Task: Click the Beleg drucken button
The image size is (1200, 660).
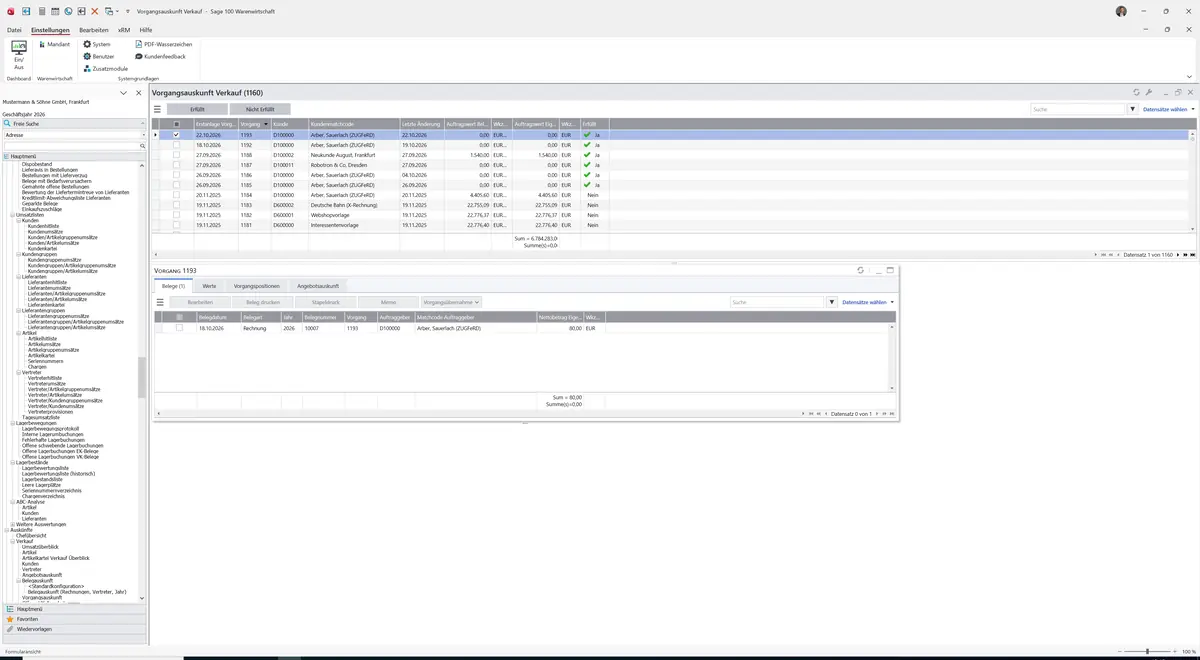Action: [263, 302]
